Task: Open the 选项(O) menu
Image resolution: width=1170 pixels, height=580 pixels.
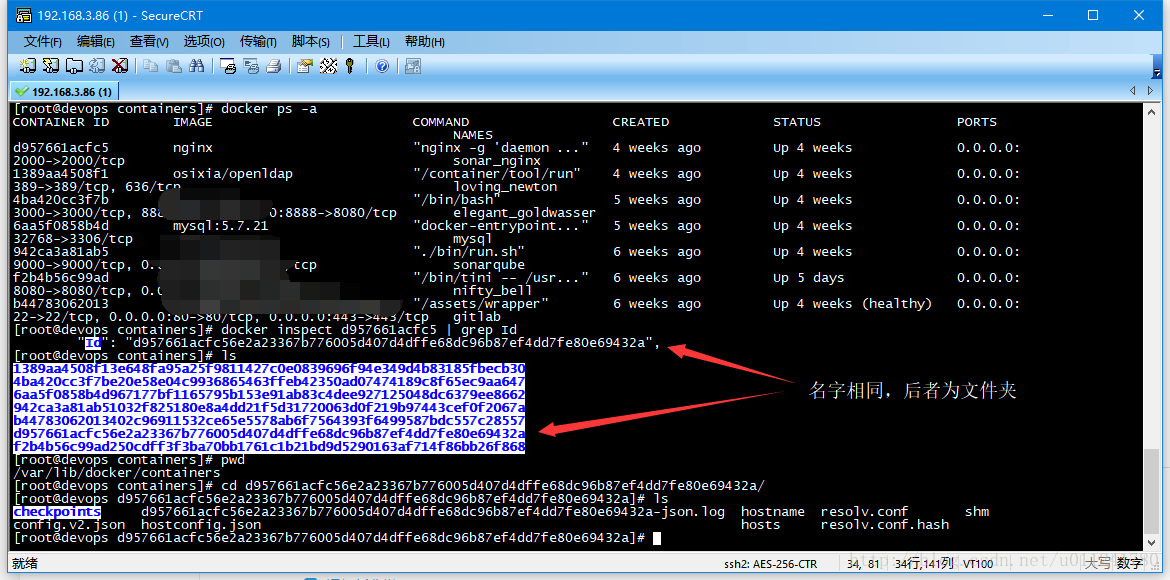Action: tap(204, 42)
